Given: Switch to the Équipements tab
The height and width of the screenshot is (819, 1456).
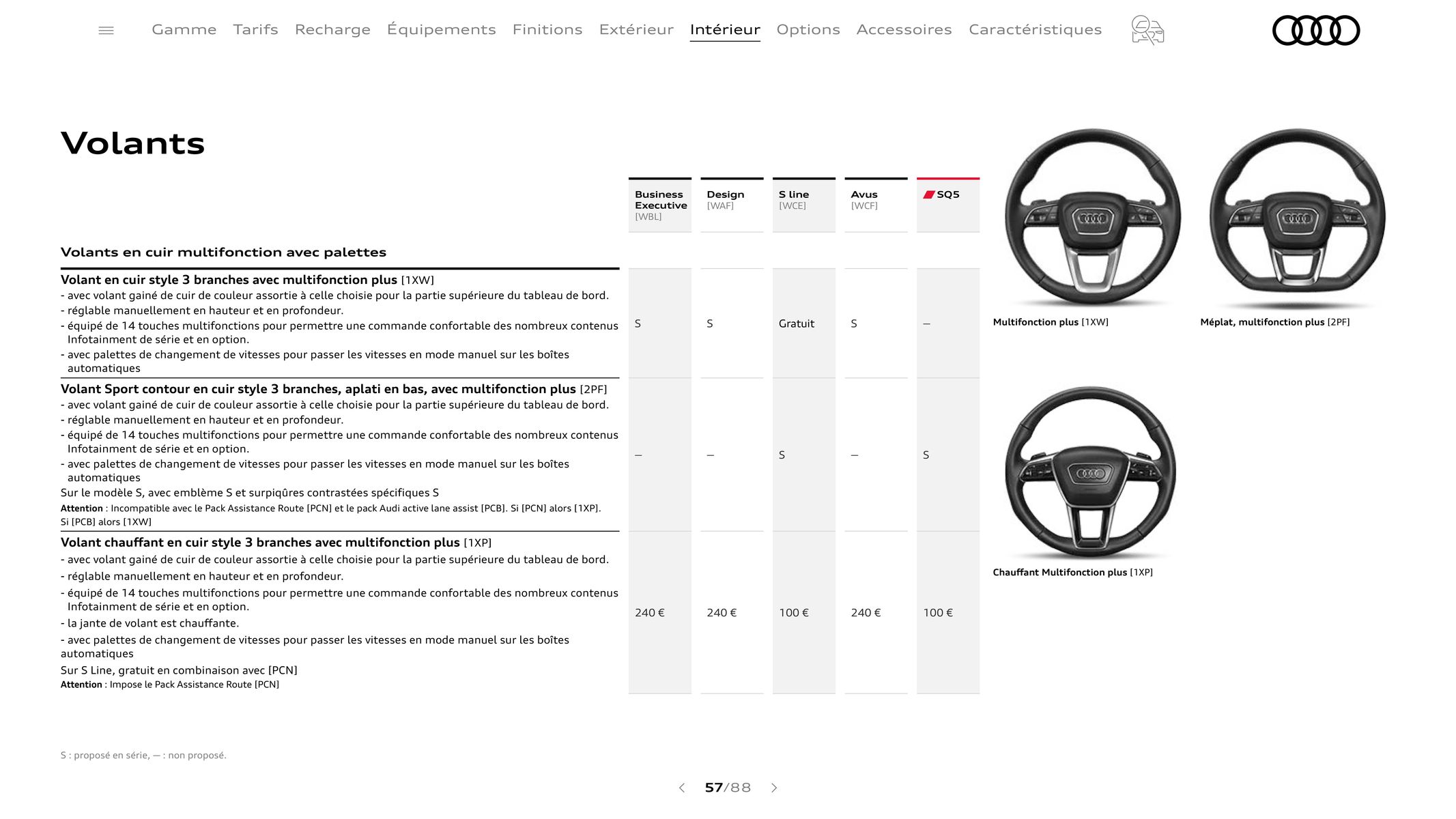Looking at the screenshot, I should [x=441, y=29].
